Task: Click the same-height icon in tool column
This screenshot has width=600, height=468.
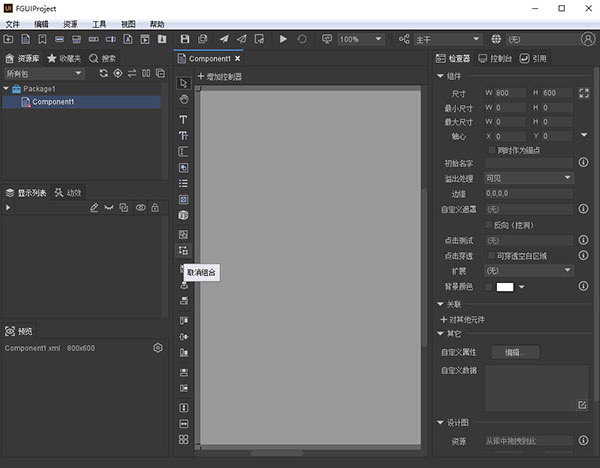Action: click(183, 408)
